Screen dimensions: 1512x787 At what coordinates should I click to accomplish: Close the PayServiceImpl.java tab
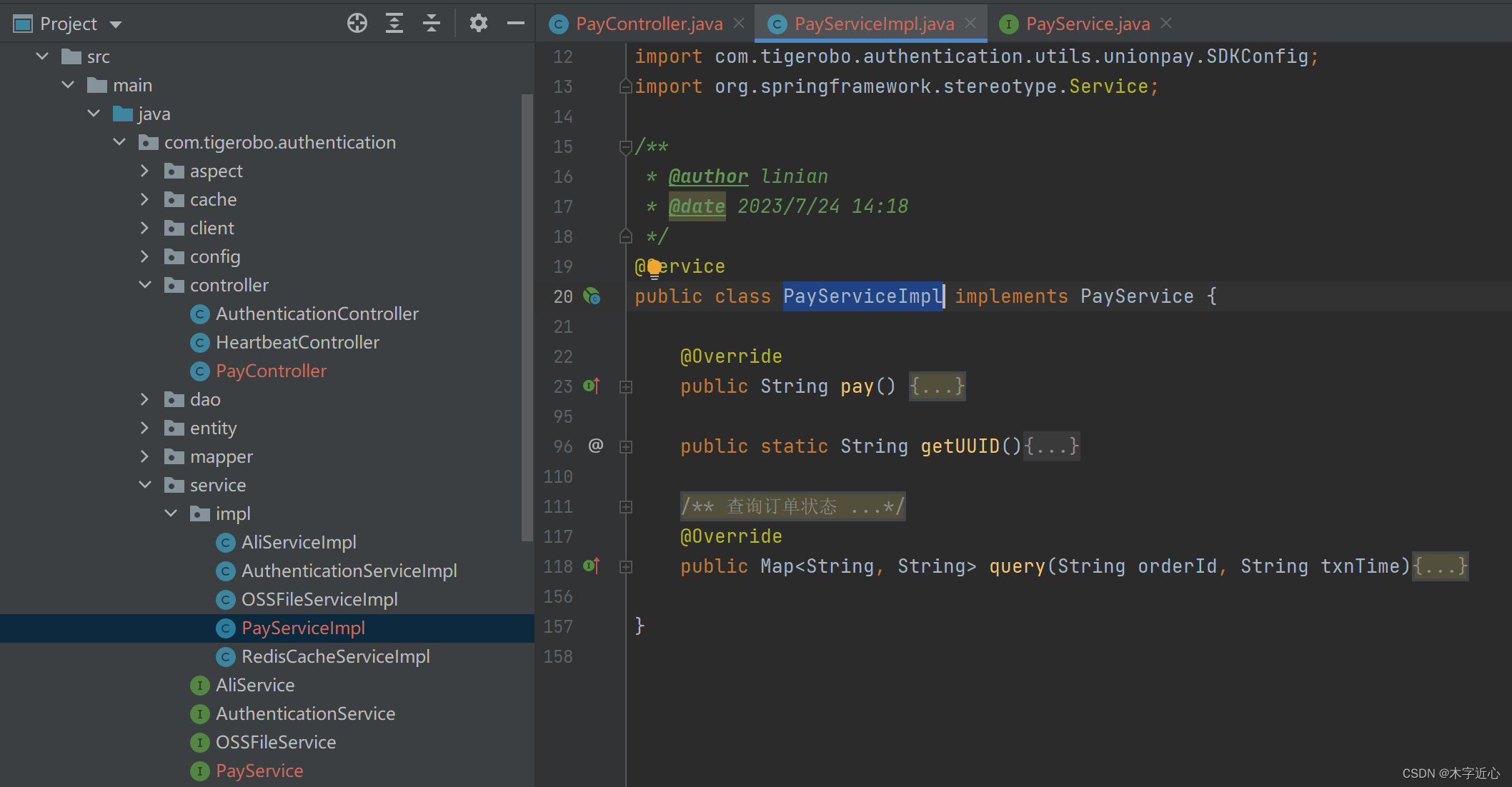[x=970, y=24]
